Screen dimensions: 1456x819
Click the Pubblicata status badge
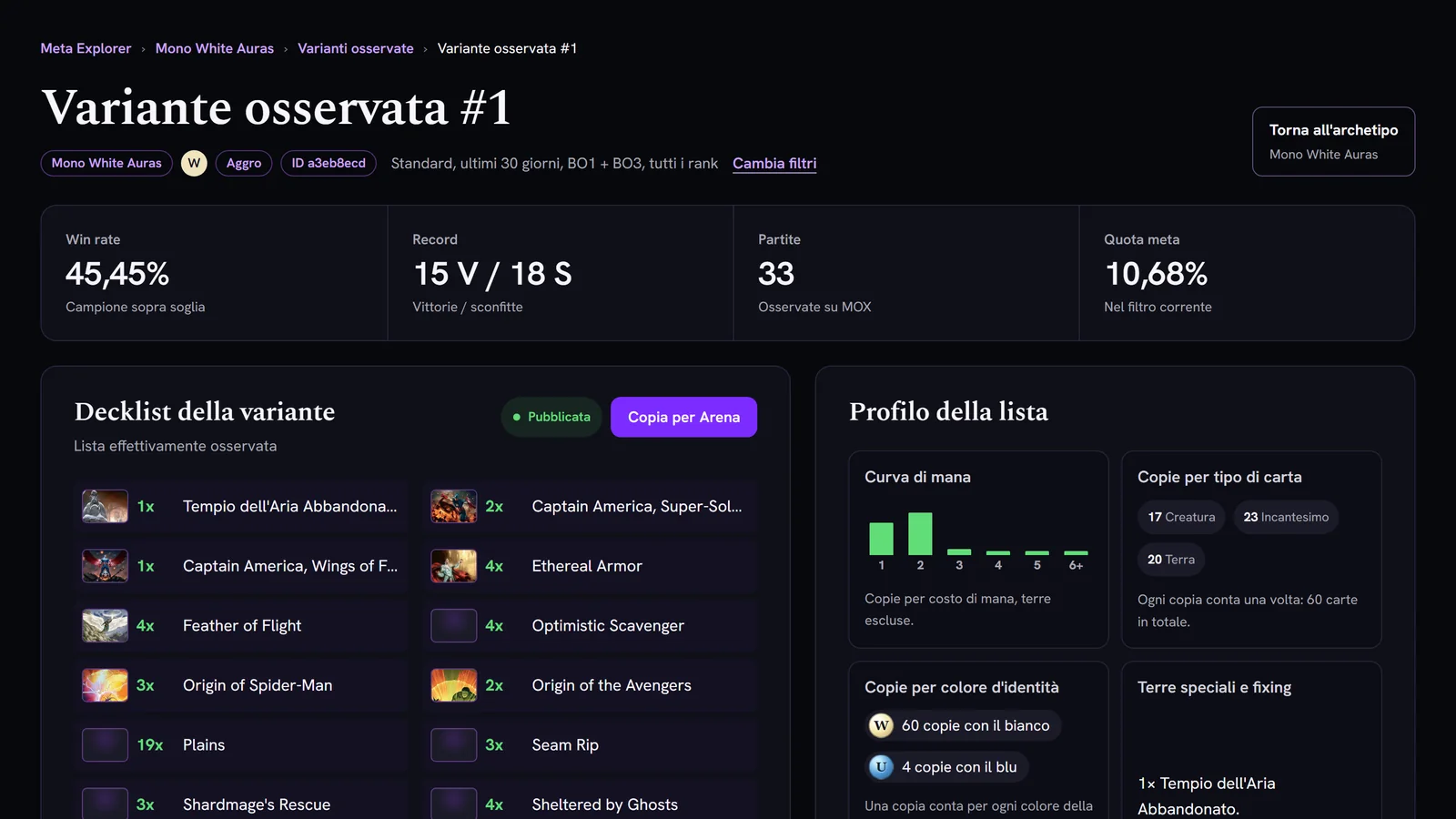pyautogui.click(x=551, y=417)
